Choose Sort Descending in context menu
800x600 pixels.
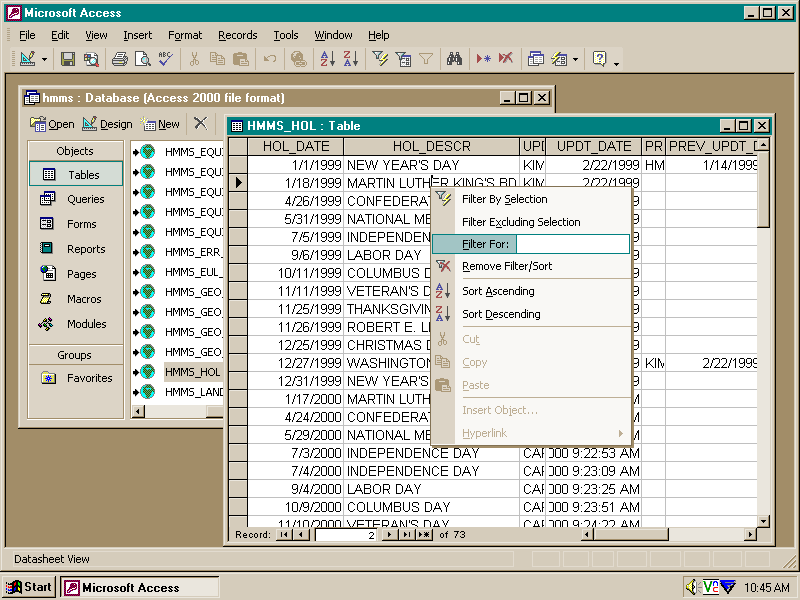point(531,314)
